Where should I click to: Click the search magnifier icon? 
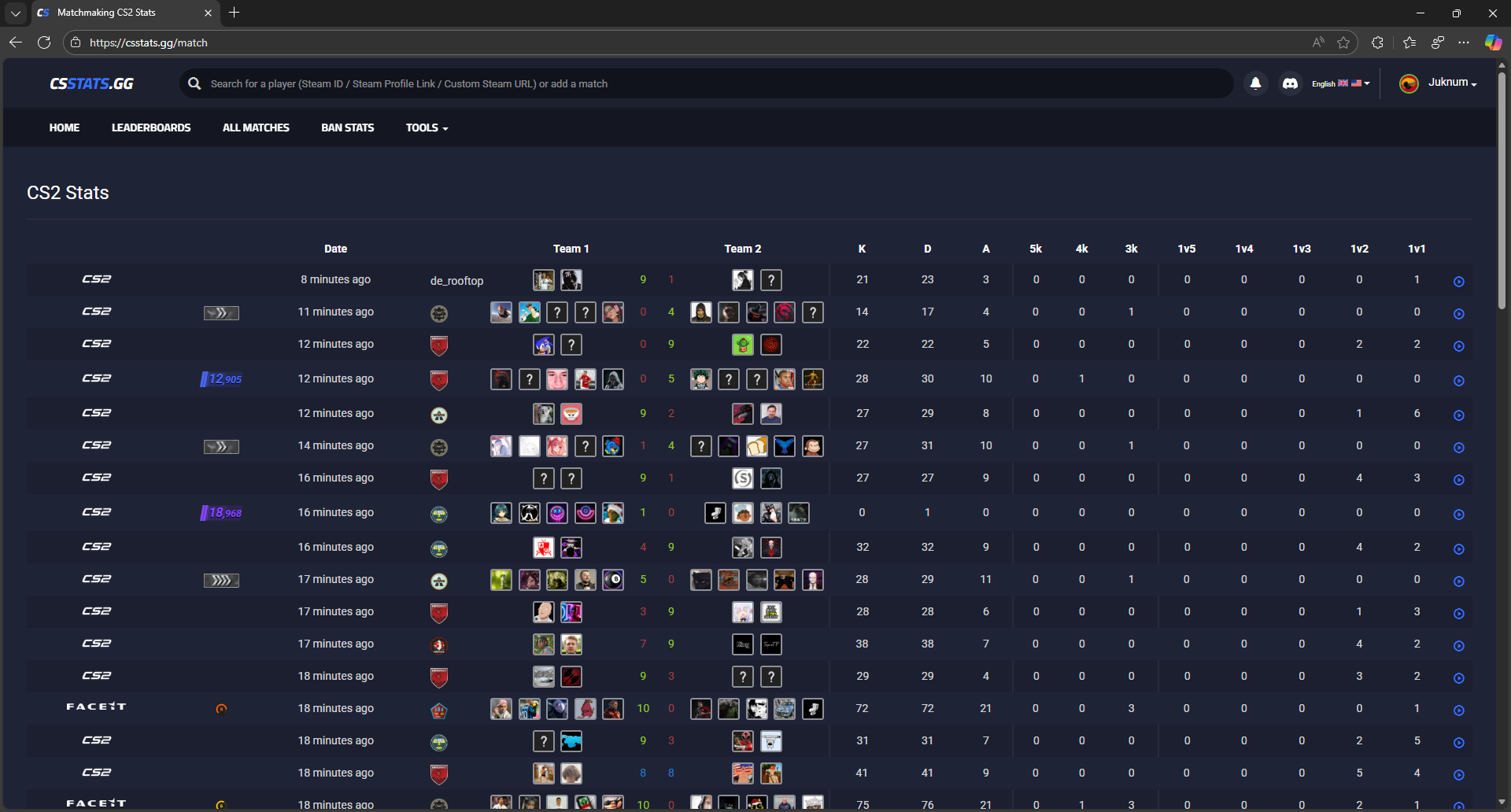[194, 83]
